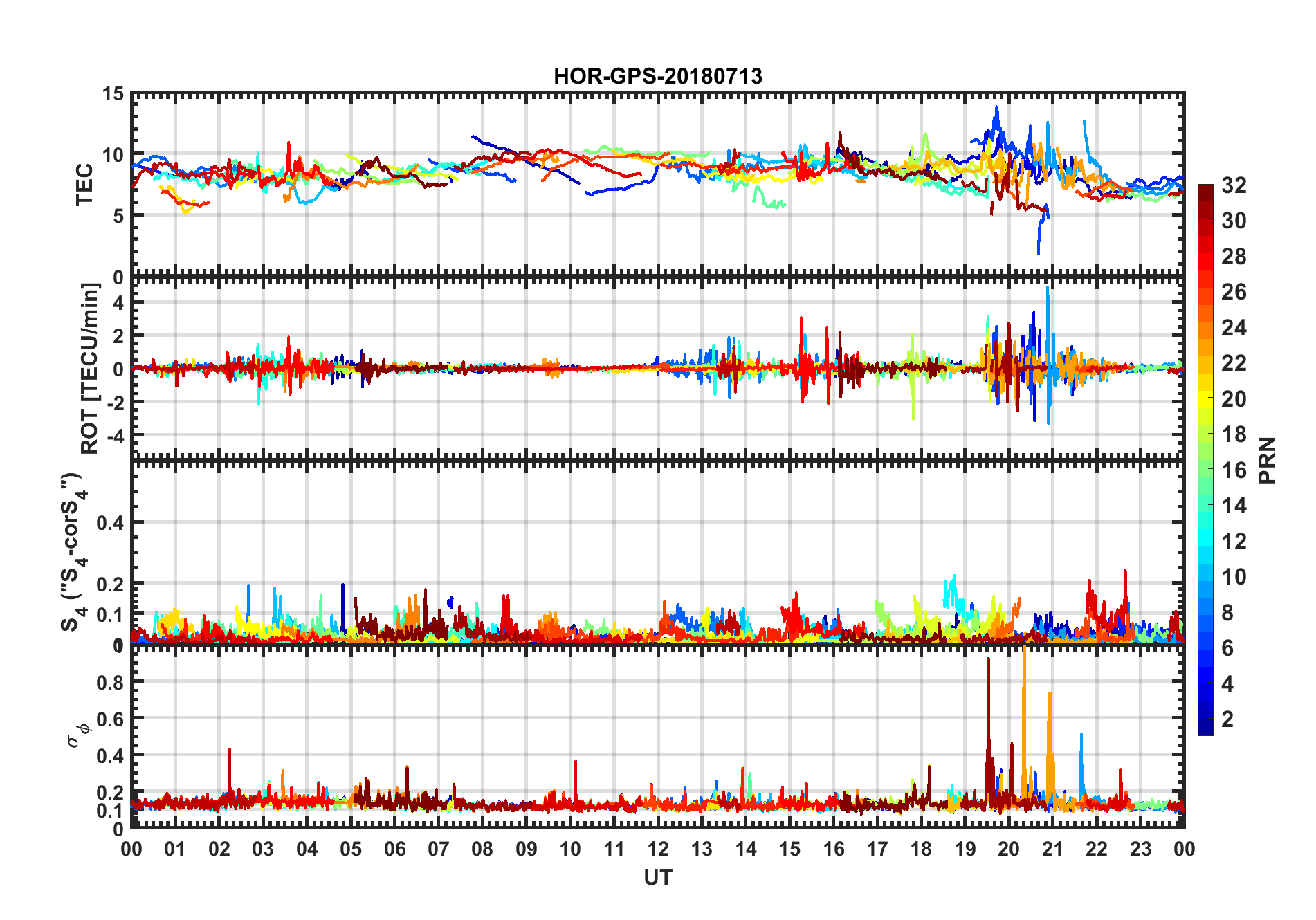
Task: Click the PRN colorbar label
Action: [1268, 461]
